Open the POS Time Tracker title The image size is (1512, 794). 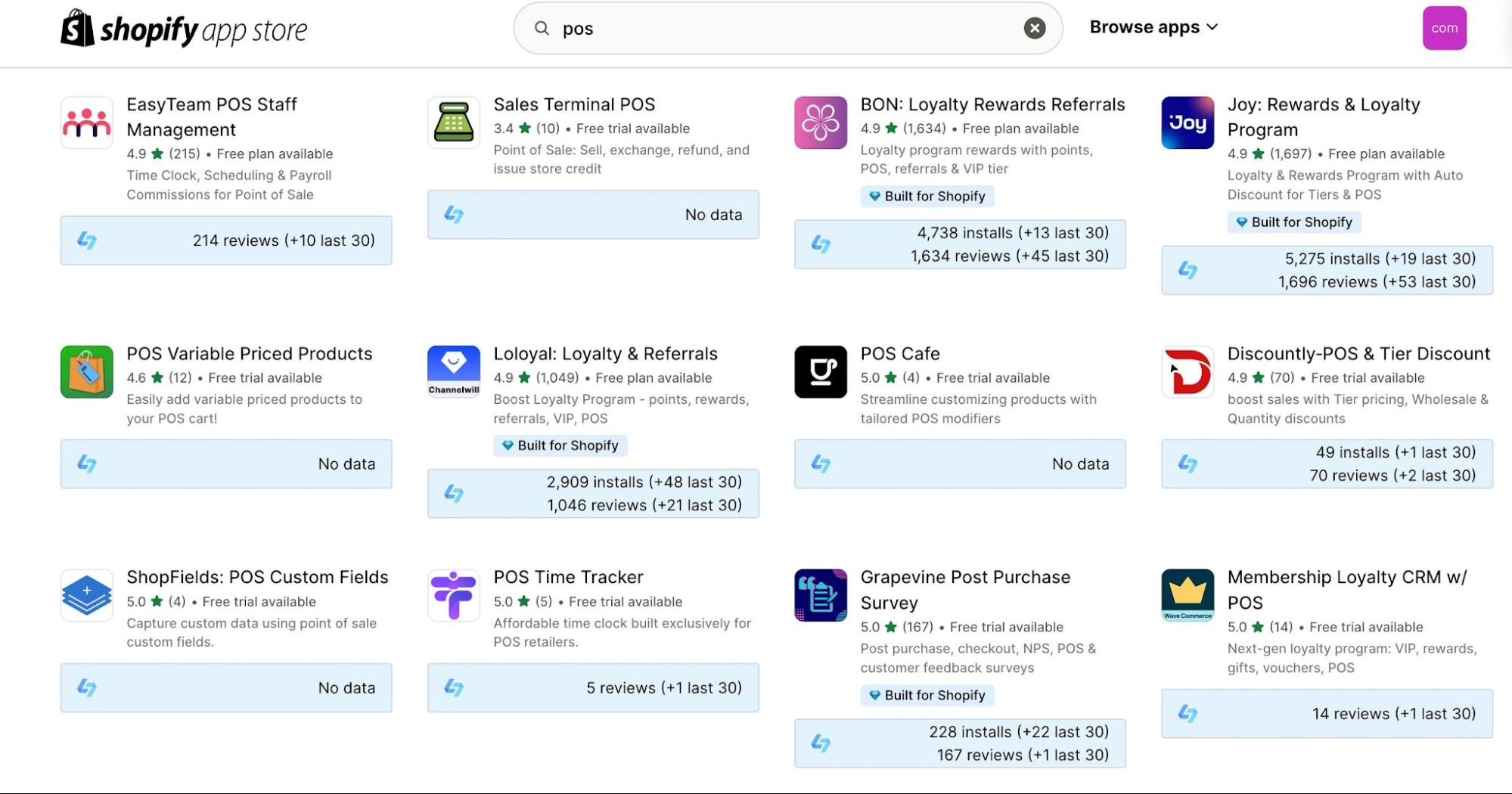click(568, 577)
